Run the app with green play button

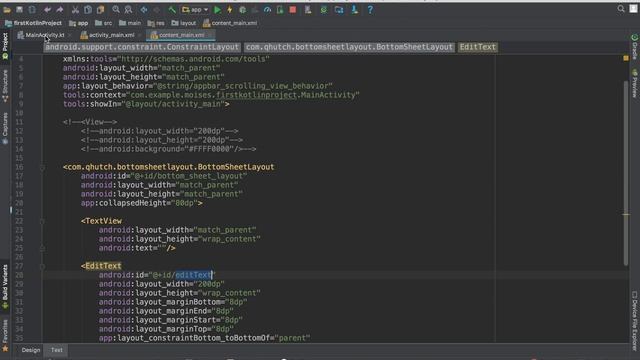(218, 9)
